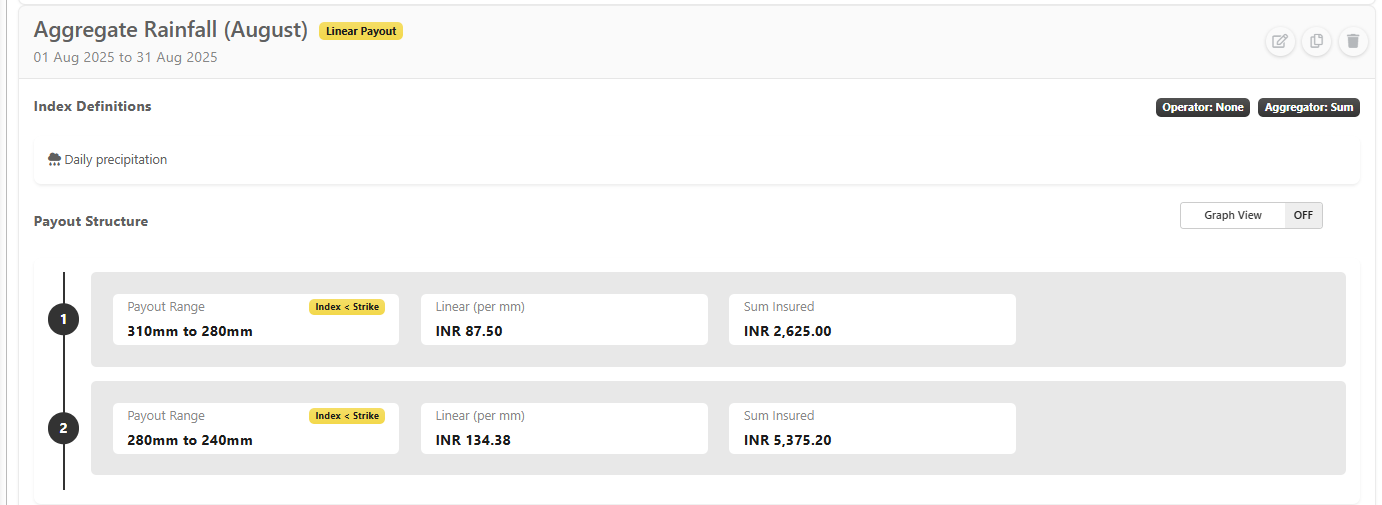
Task: Click the second Index < Strike tag
Action: (x=347, y=416)
